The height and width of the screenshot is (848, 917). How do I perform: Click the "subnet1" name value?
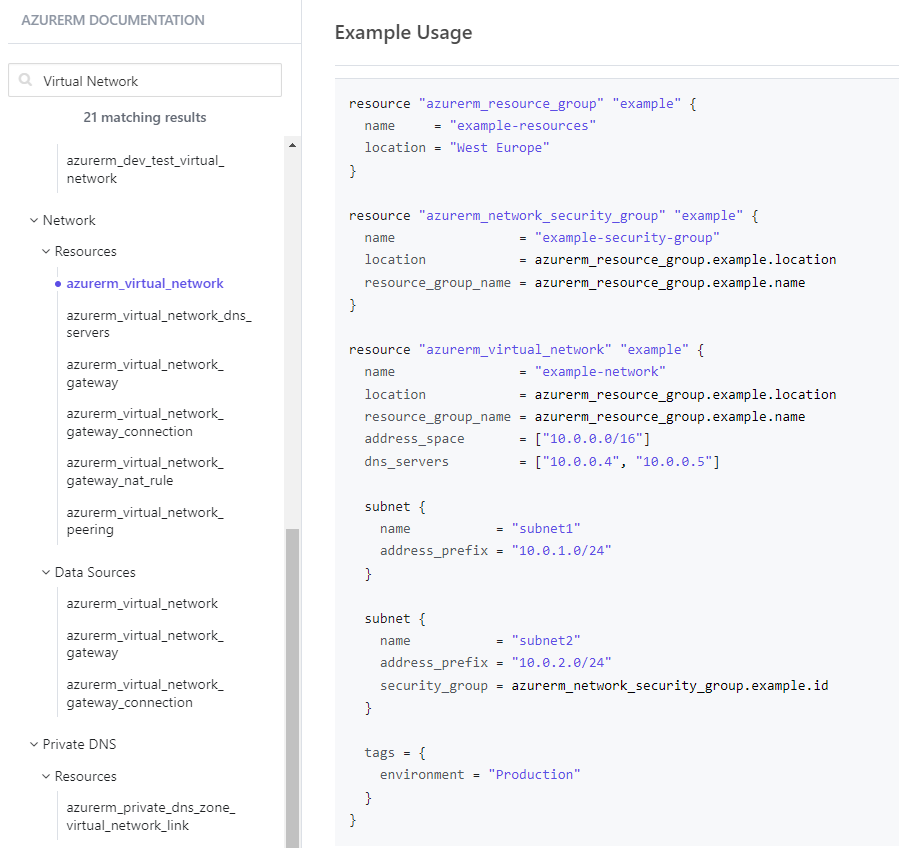[x=546, y=529]
